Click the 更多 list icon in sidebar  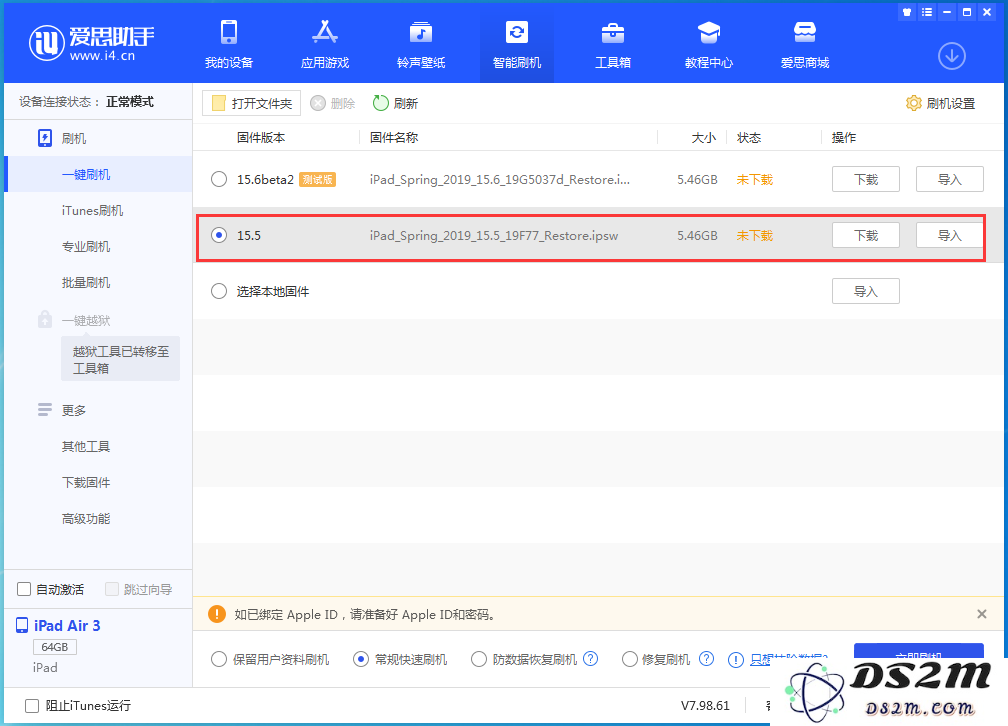44,410
